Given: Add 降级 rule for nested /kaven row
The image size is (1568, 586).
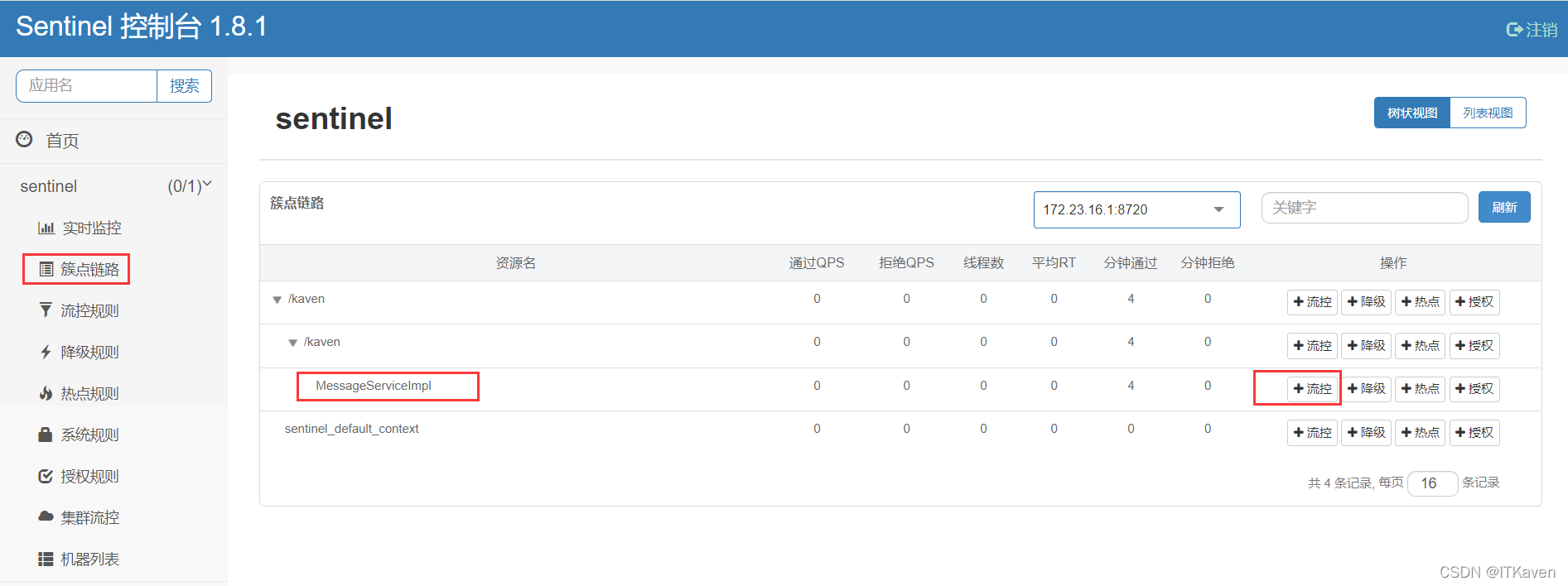Looking at the screenshot, I should 1366,346.
